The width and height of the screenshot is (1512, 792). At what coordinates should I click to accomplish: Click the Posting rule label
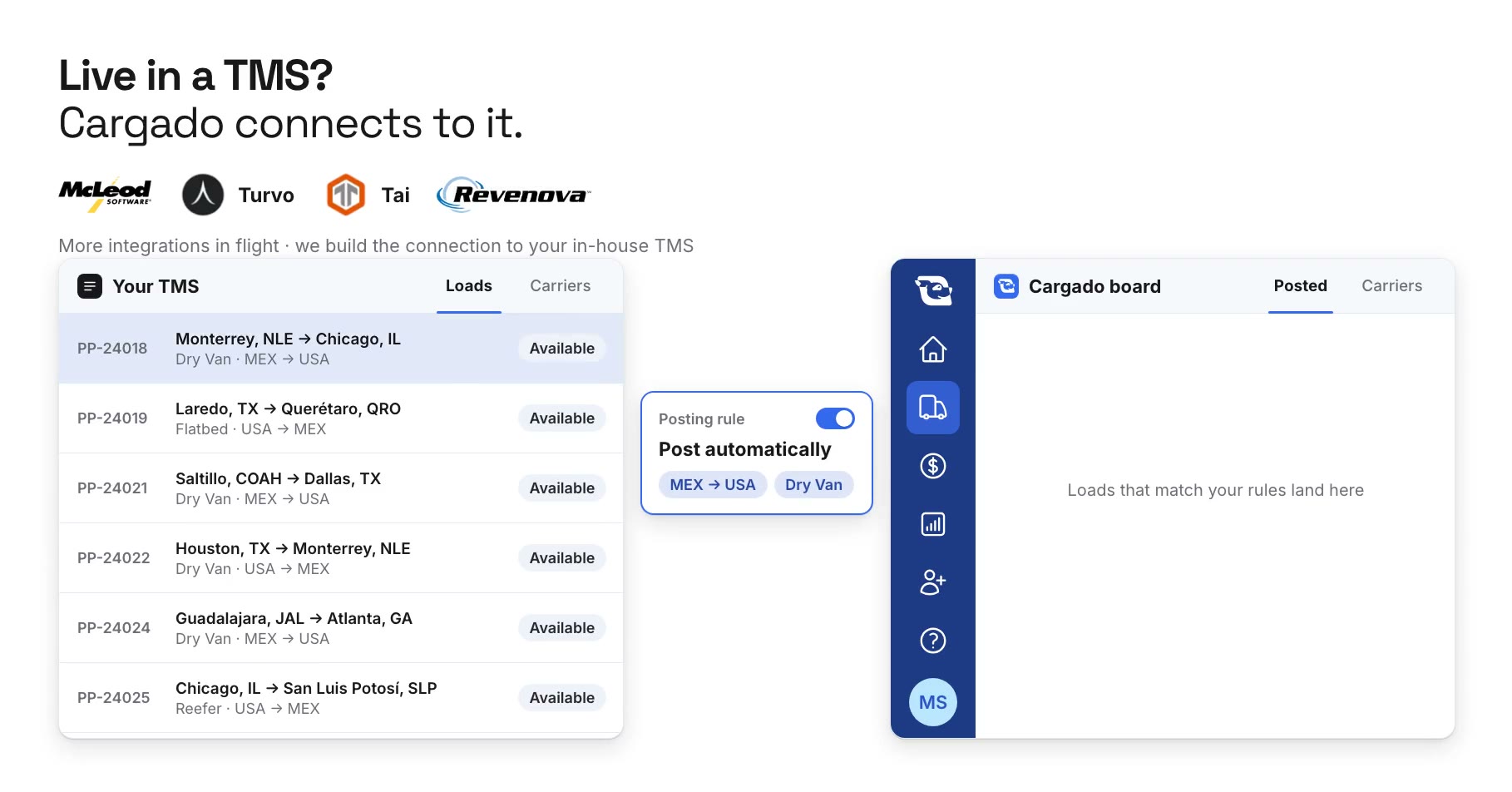[701, 419]
